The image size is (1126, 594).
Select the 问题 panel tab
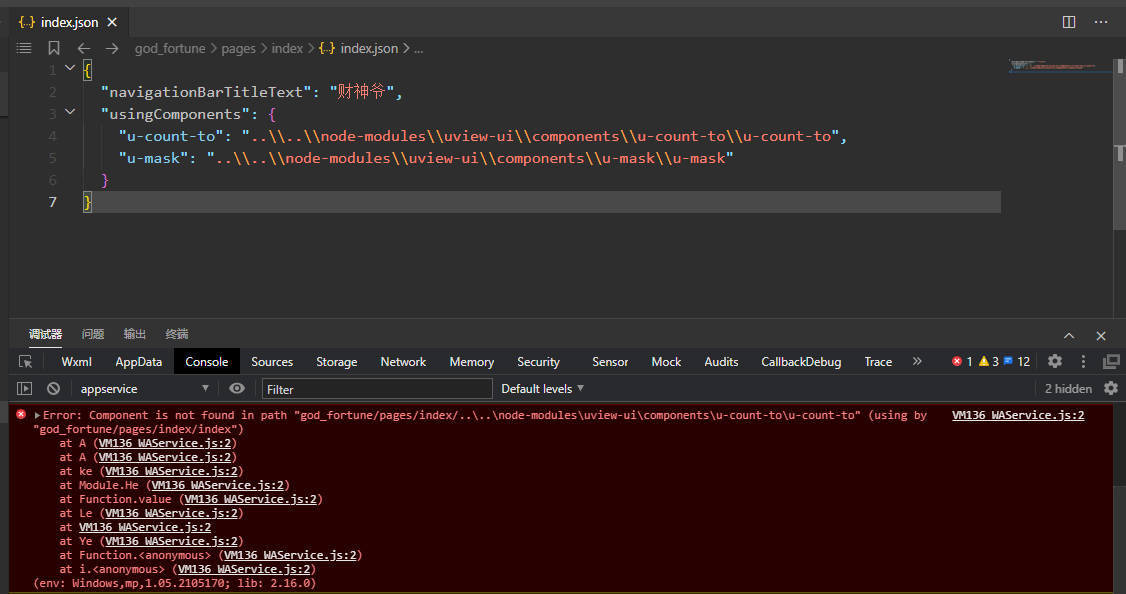click(93, 334)
